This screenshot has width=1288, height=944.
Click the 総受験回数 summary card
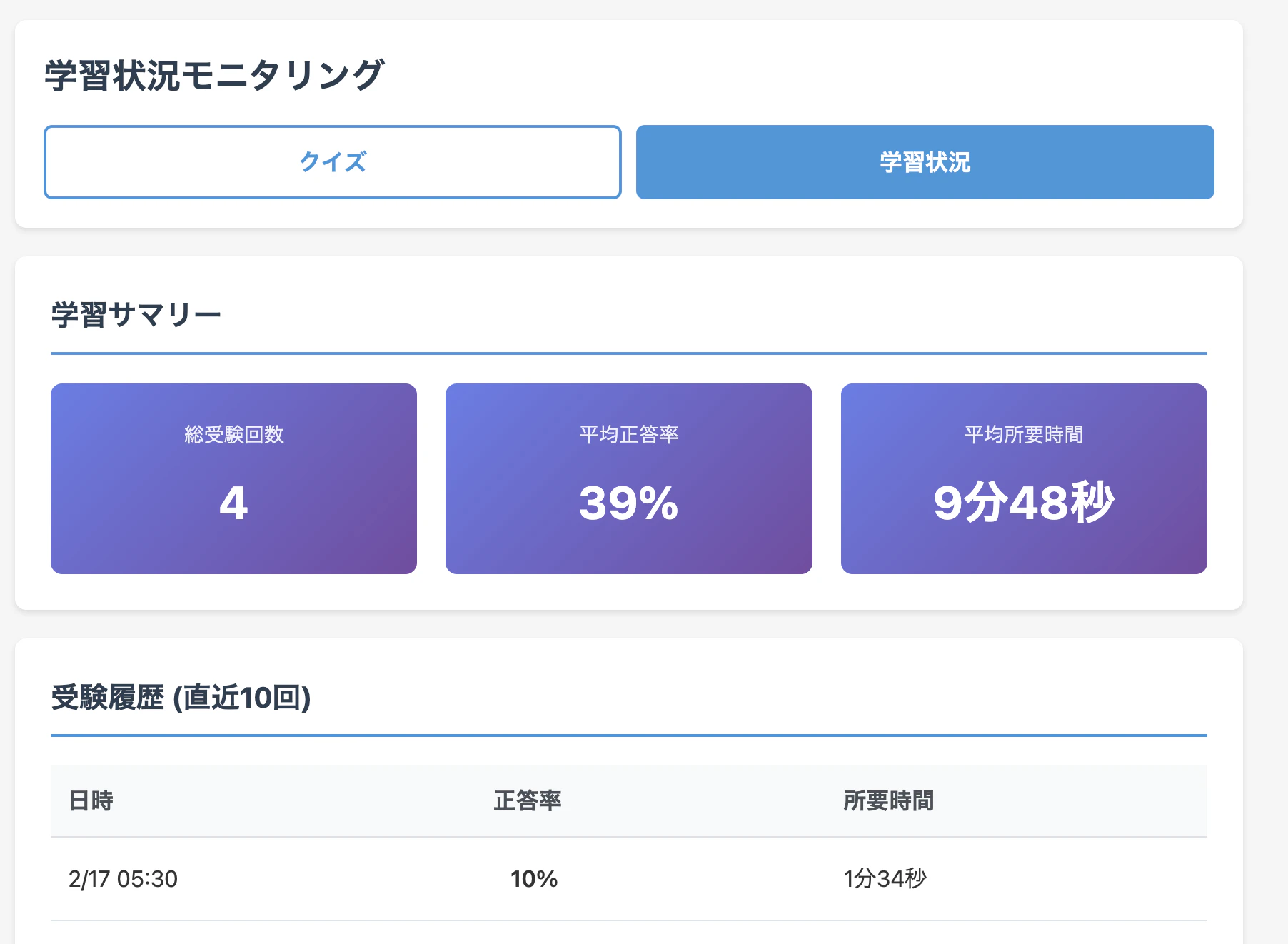pos(233,478)
